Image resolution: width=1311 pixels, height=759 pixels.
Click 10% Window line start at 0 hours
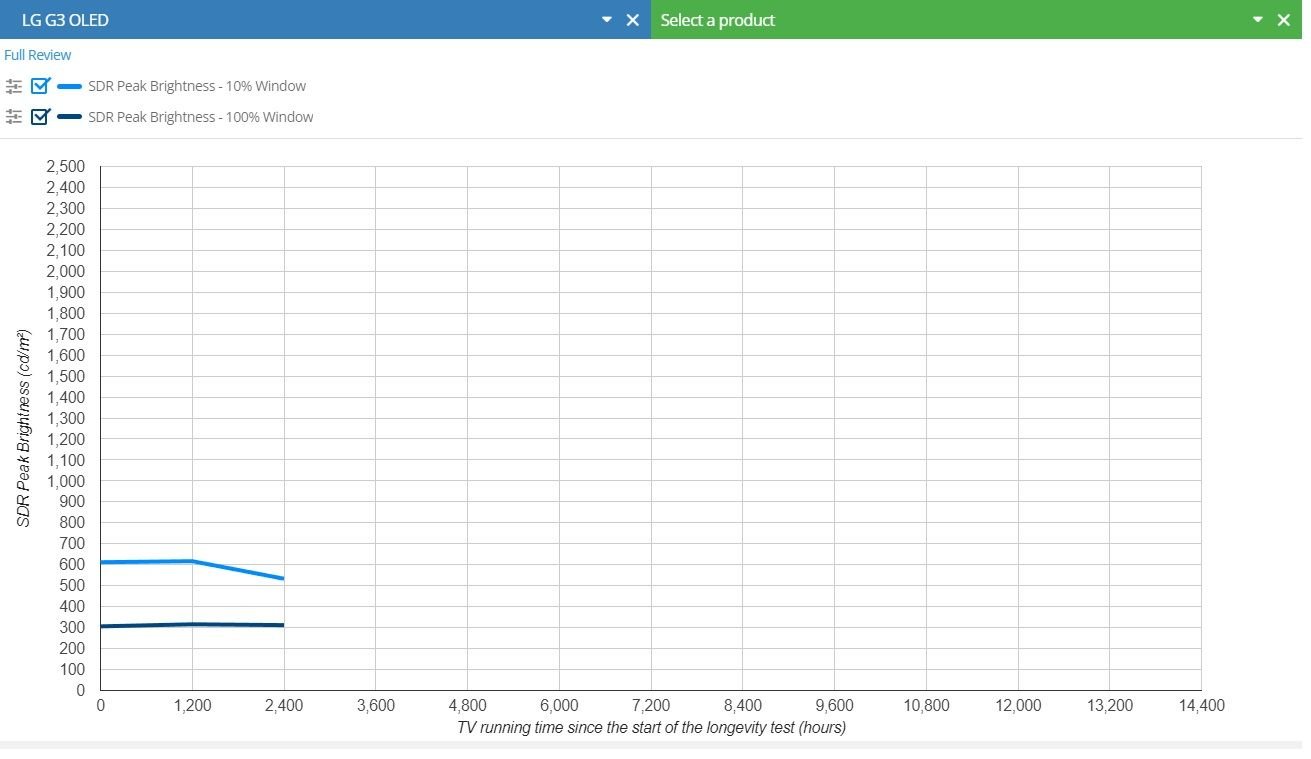102,562
